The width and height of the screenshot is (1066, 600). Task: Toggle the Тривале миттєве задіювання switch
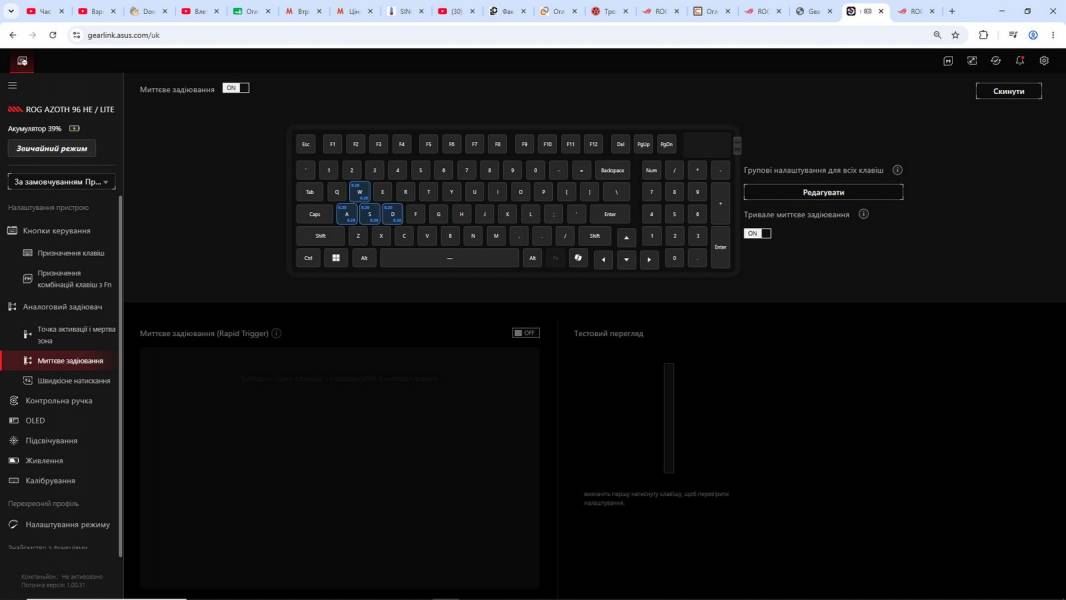tap(757, 233)
